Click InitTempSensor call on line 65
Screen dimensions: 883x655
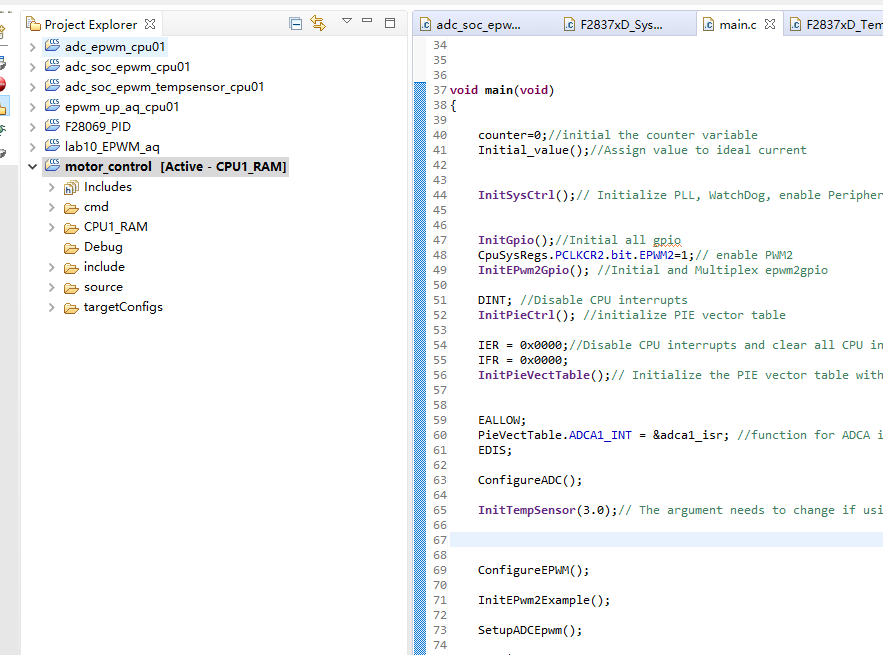[x=527, y=510]
